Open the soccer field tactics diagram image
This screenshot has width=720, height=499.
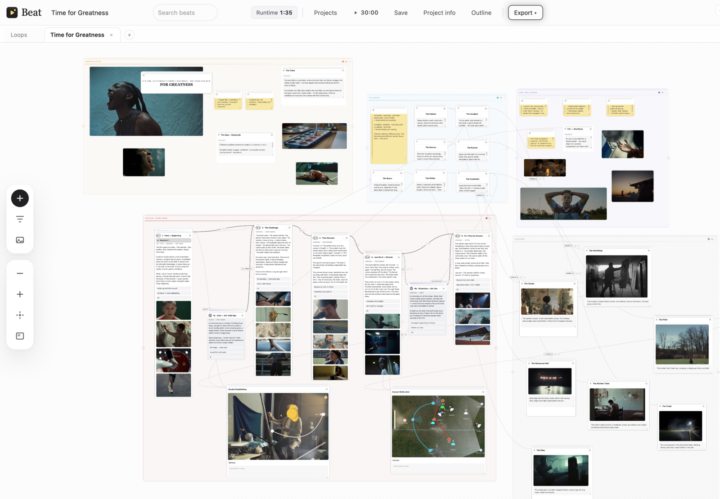(x=438, y=426)
